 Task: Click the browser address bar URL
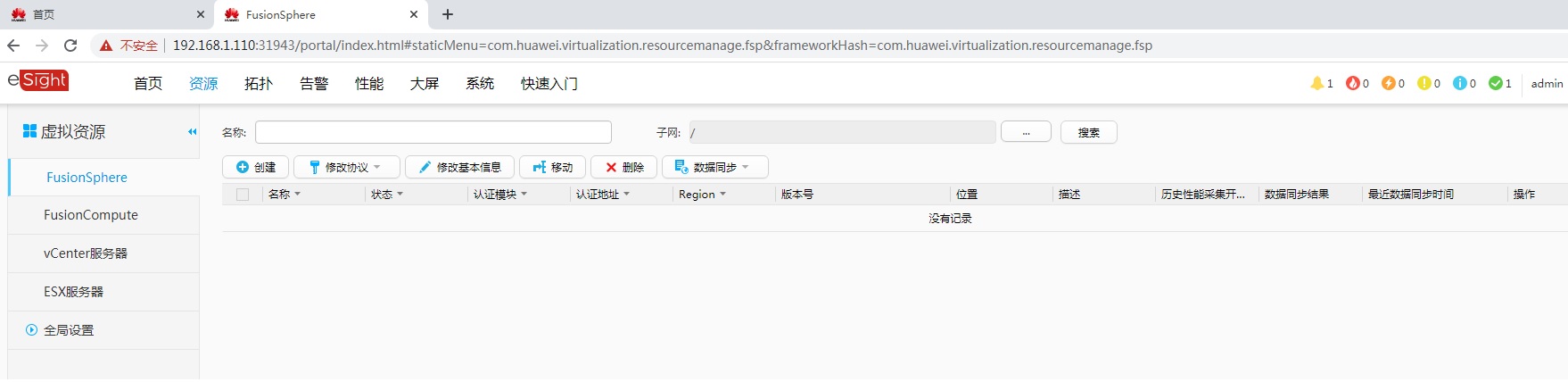coord(662,46)
